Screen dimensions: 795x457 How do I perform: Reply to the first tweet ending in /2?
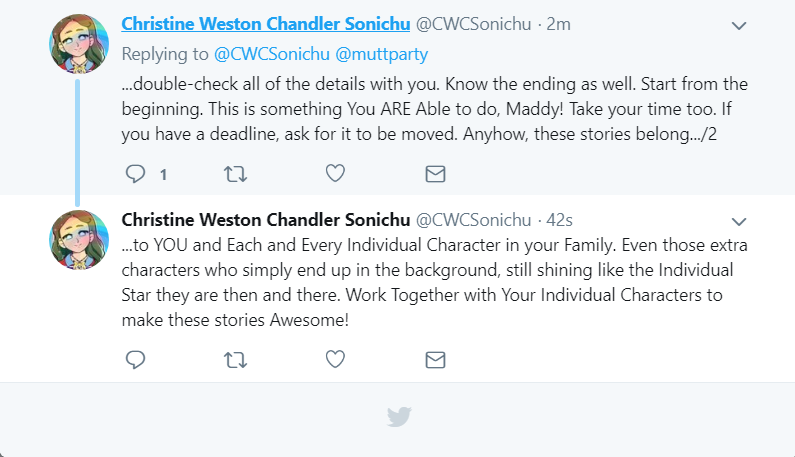tap(135, 174)
